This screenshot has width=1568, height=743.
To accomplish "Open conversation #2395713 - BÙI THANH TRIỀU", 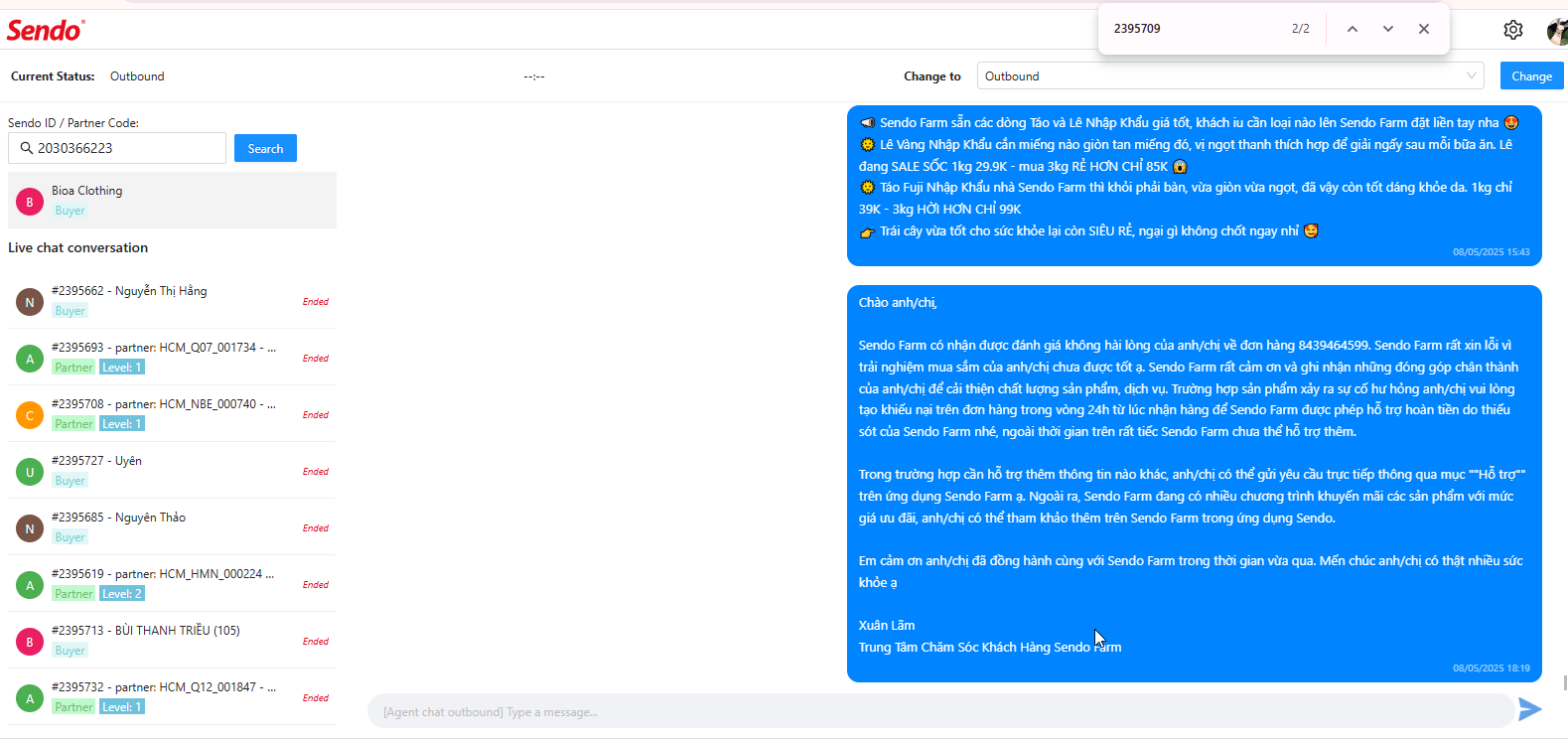I will [172, 641].
